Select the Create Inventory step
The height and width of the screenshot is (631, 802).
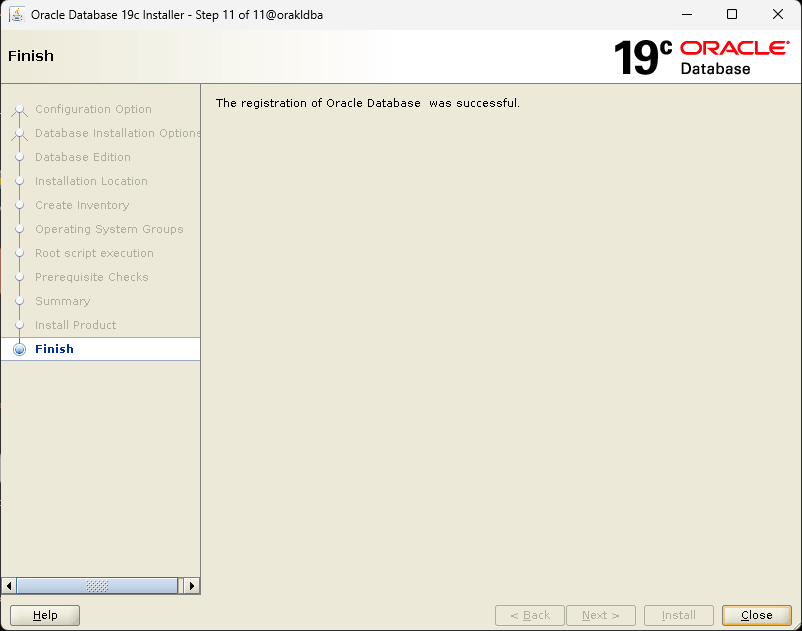tap(82, 205)
